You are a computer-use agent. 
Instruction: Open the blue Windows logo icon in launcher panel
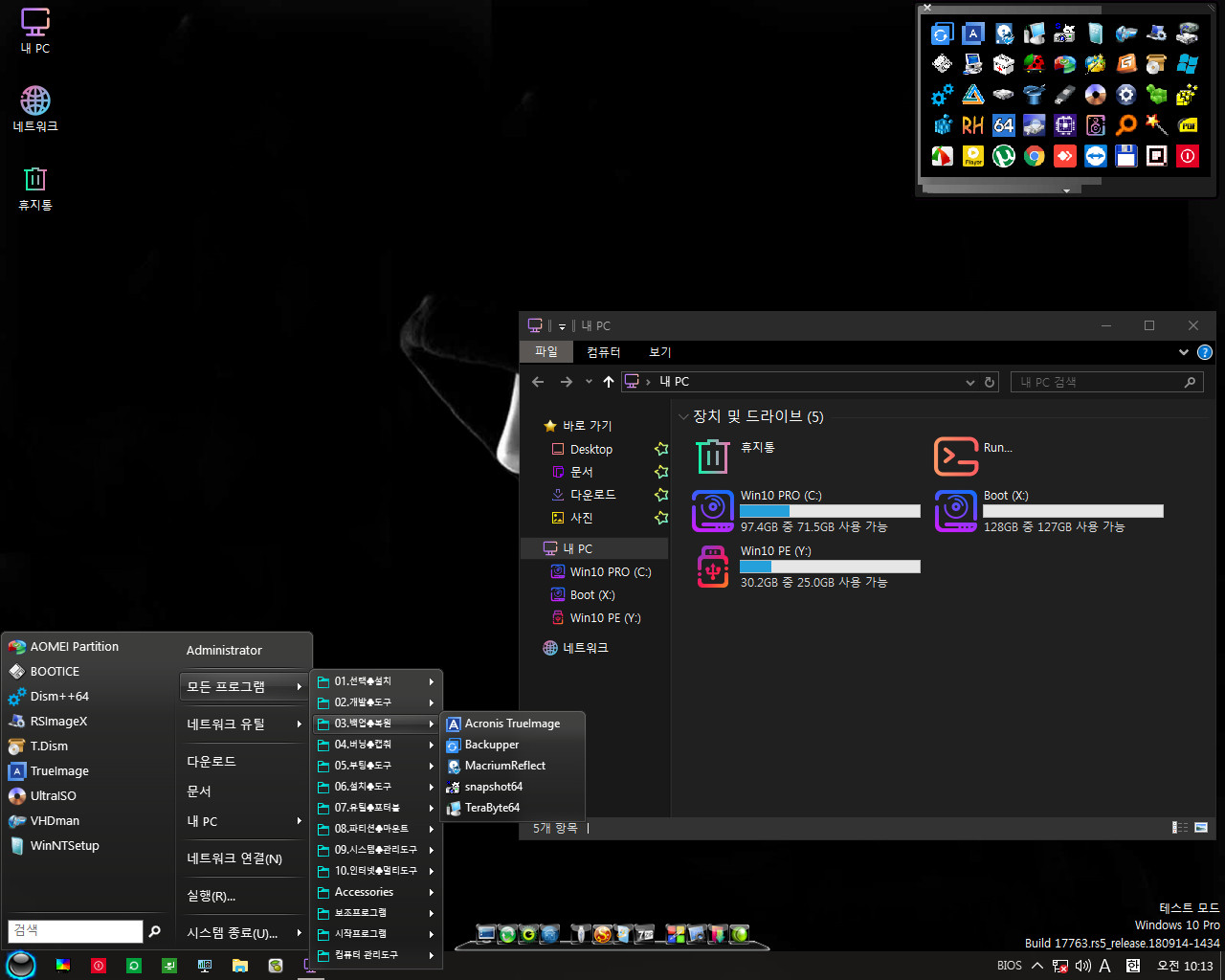[x=1188, y=64]
